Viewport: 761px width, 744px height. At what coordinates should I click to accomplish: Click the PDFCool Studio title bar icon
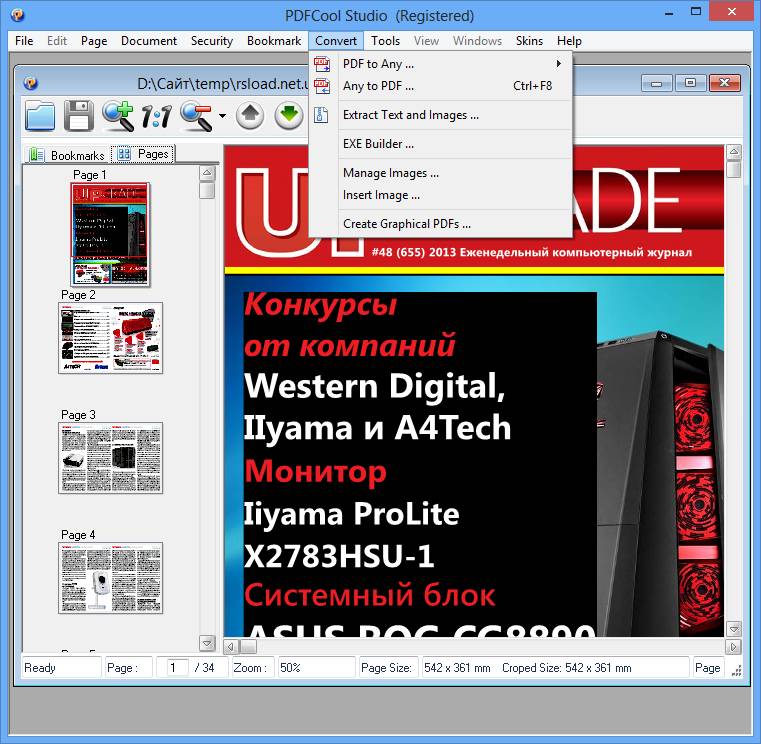coord(17,15)
